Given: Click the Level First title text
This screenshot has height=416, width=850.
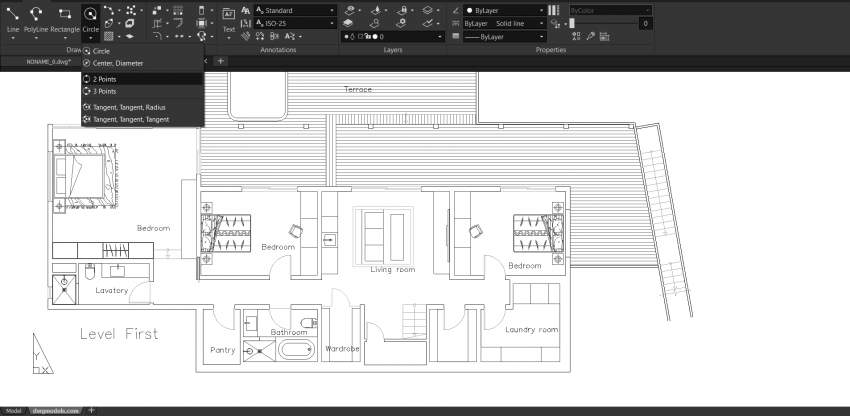Looking at the screenshot, I should 119,334.
